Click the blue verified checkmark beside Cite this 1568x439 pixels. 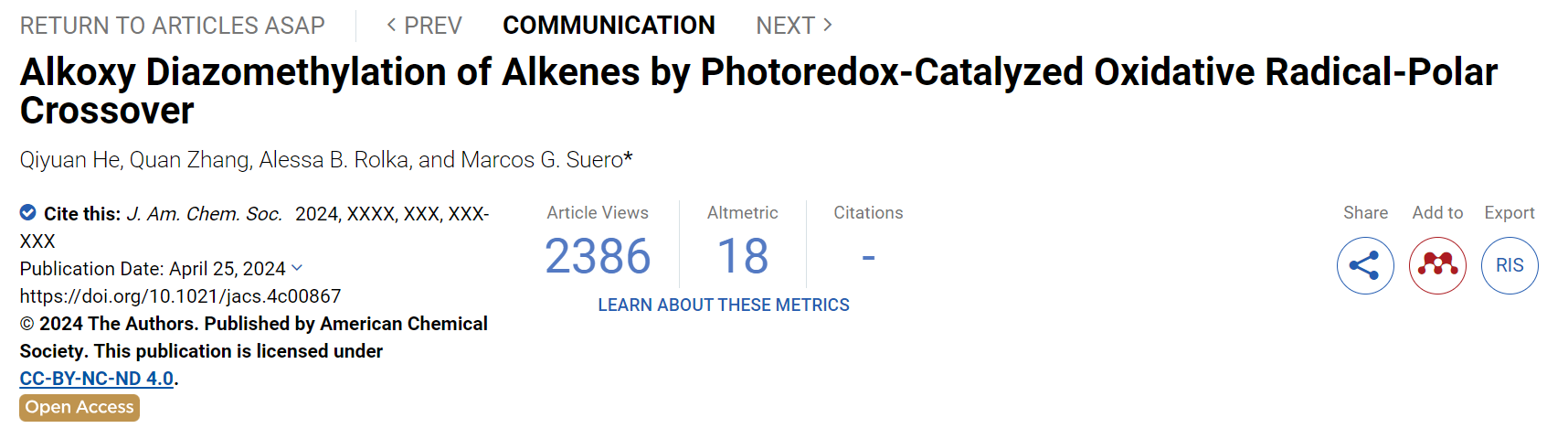(x=28, y=213)
